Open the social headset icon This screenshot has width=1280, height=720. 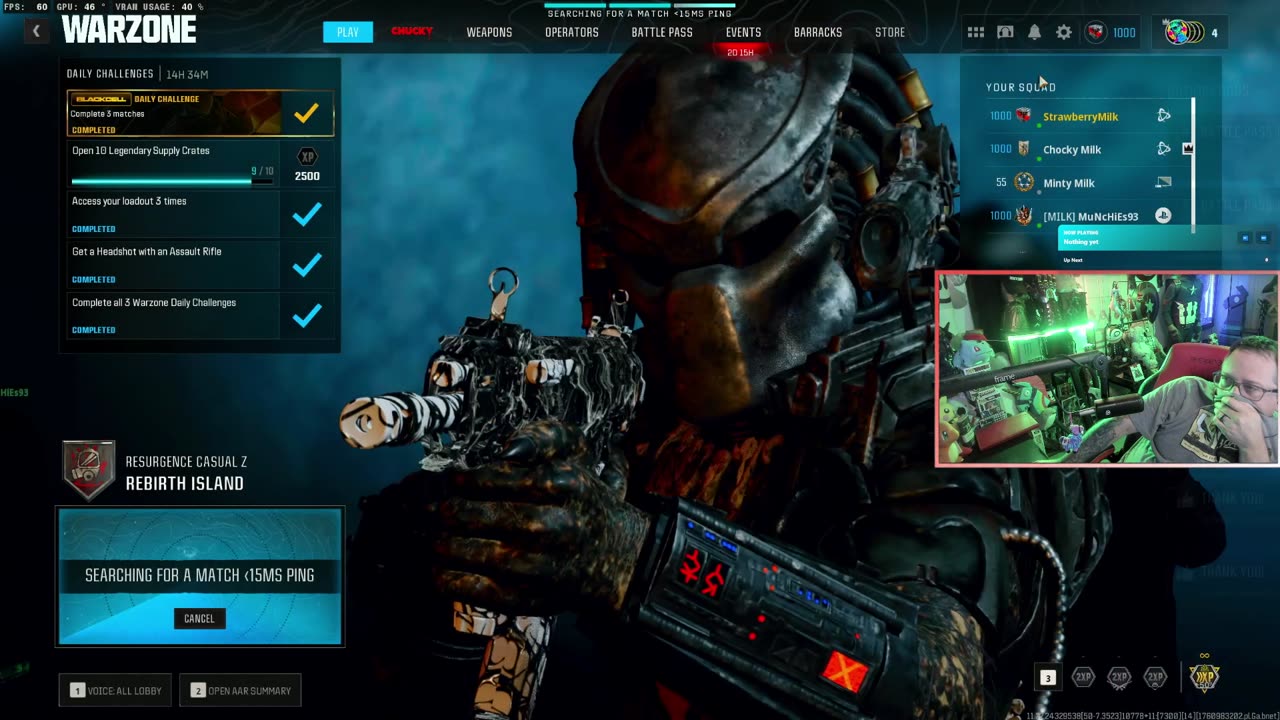[x=1005, y=32]
